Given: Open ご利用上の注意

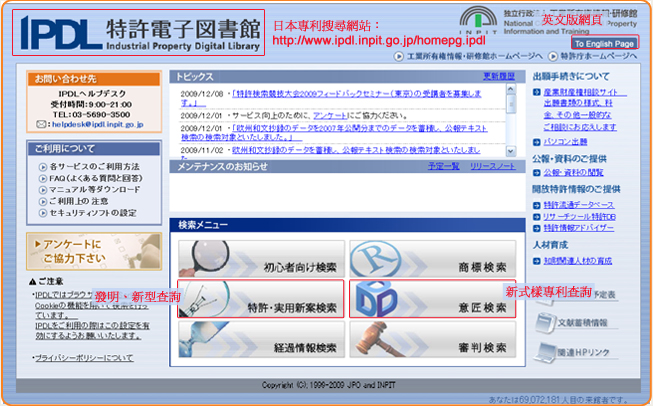Looking at the screenshot, I should (x=79, y=201).
